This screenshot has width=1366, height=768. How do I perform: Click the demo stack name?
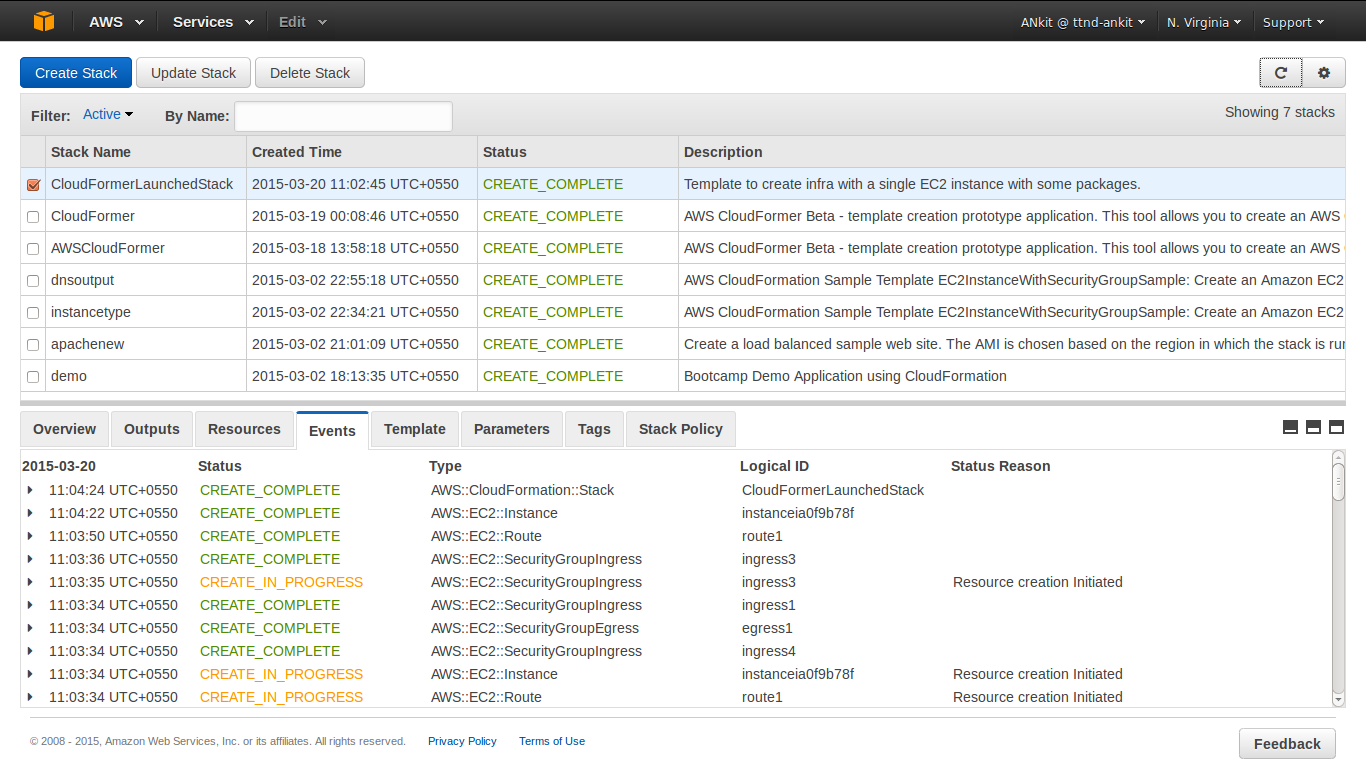pyautogui.click(x=69, y=376)
